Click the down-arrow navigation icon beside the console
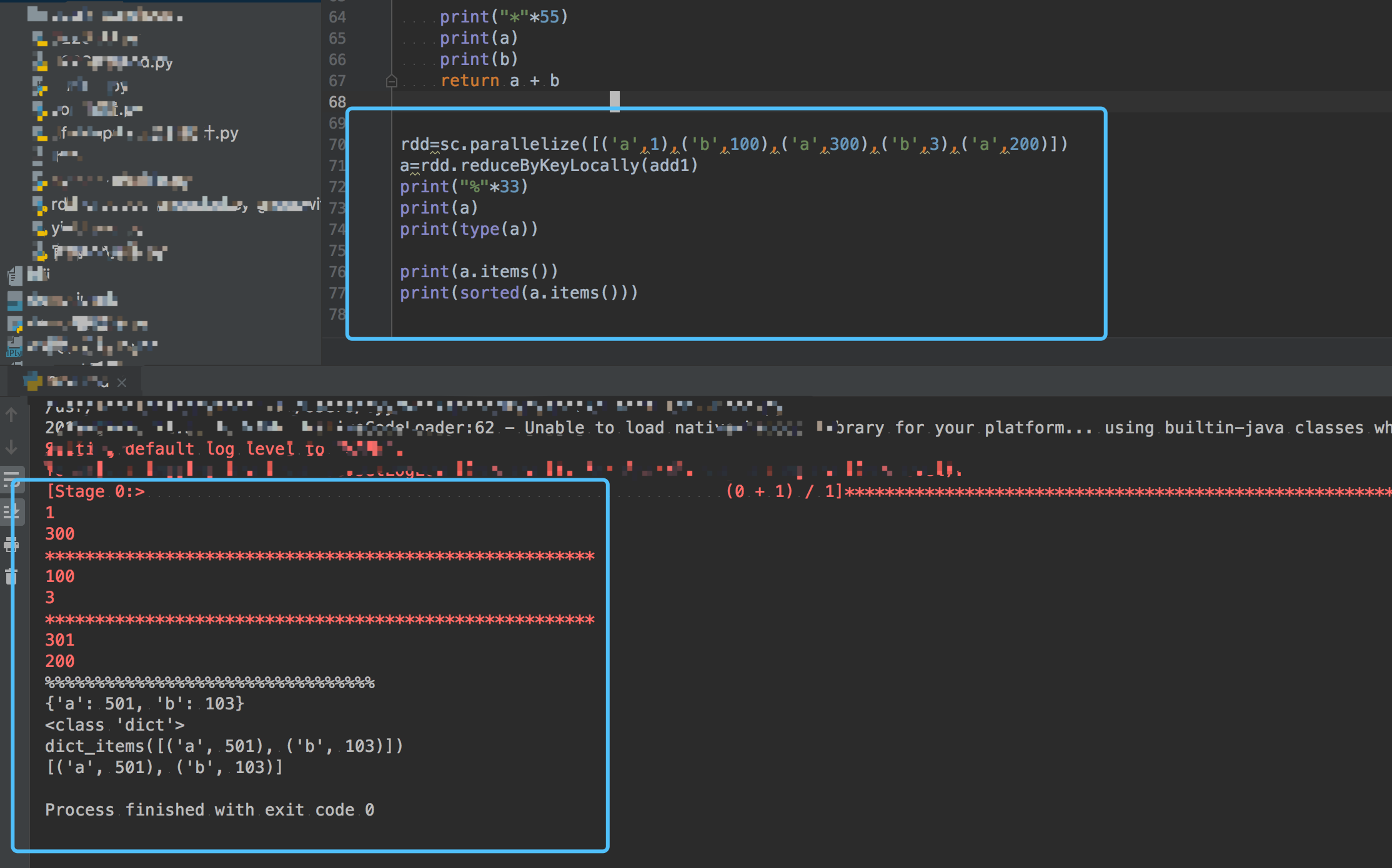 (x=11, y=448)
